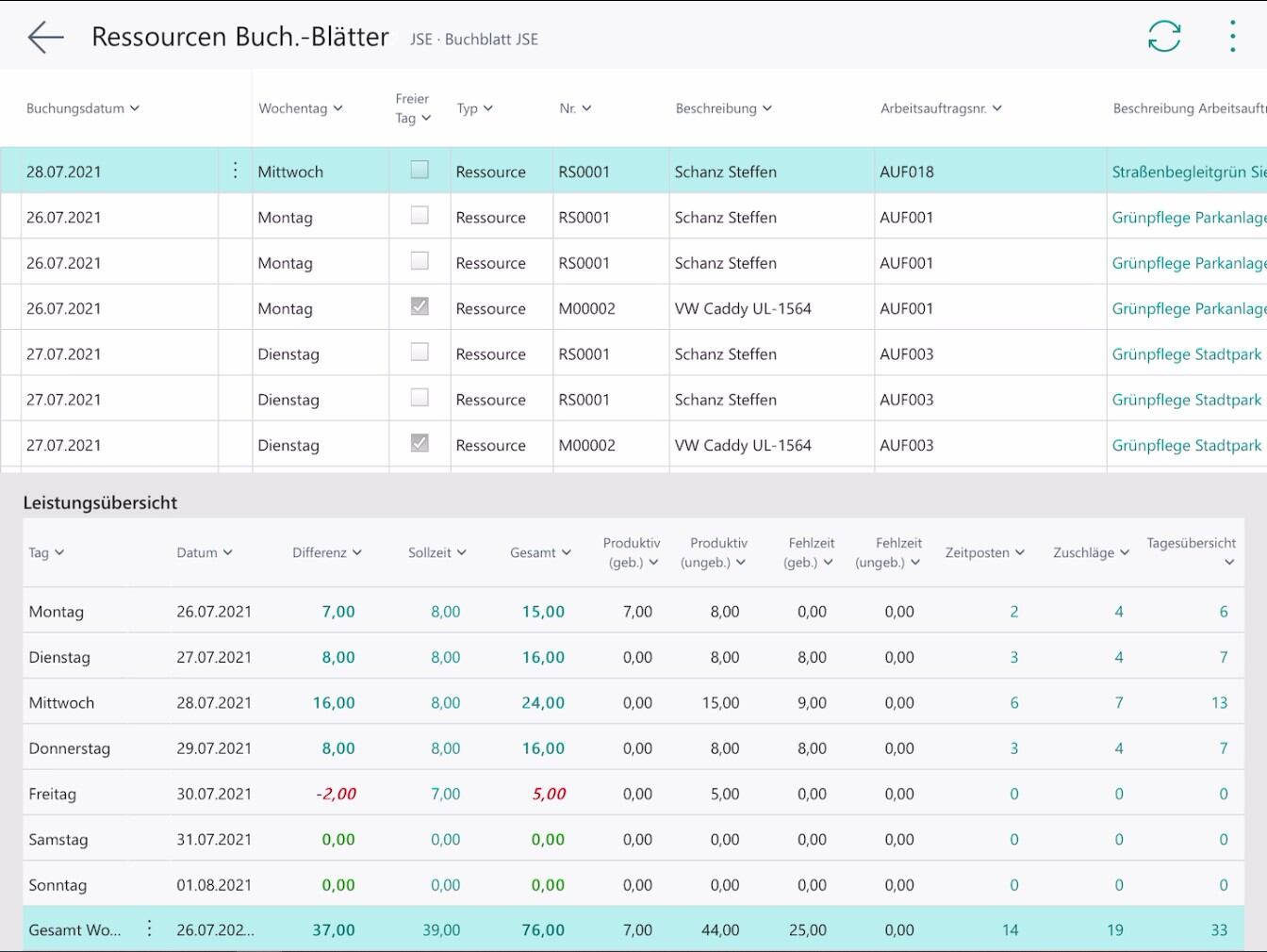Expand the Tagesübersicht column chevron
Screen dimensions: 1267x952
point(1228,563)
